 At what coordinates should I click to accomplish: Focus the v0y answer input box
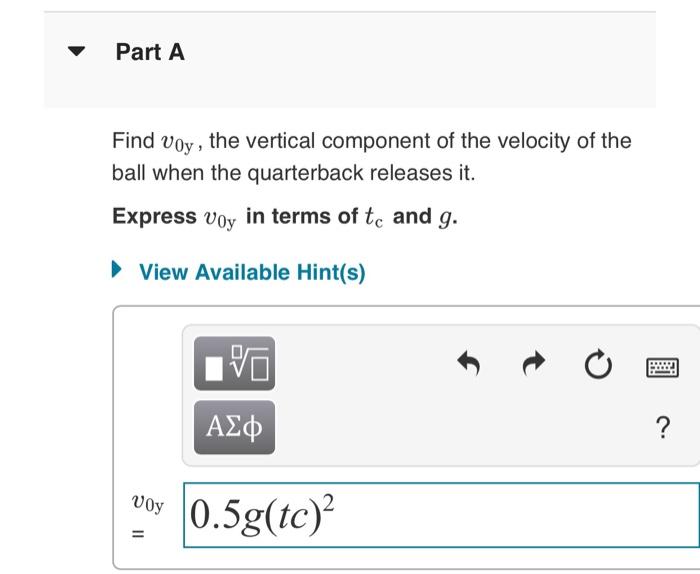[441, 515]
